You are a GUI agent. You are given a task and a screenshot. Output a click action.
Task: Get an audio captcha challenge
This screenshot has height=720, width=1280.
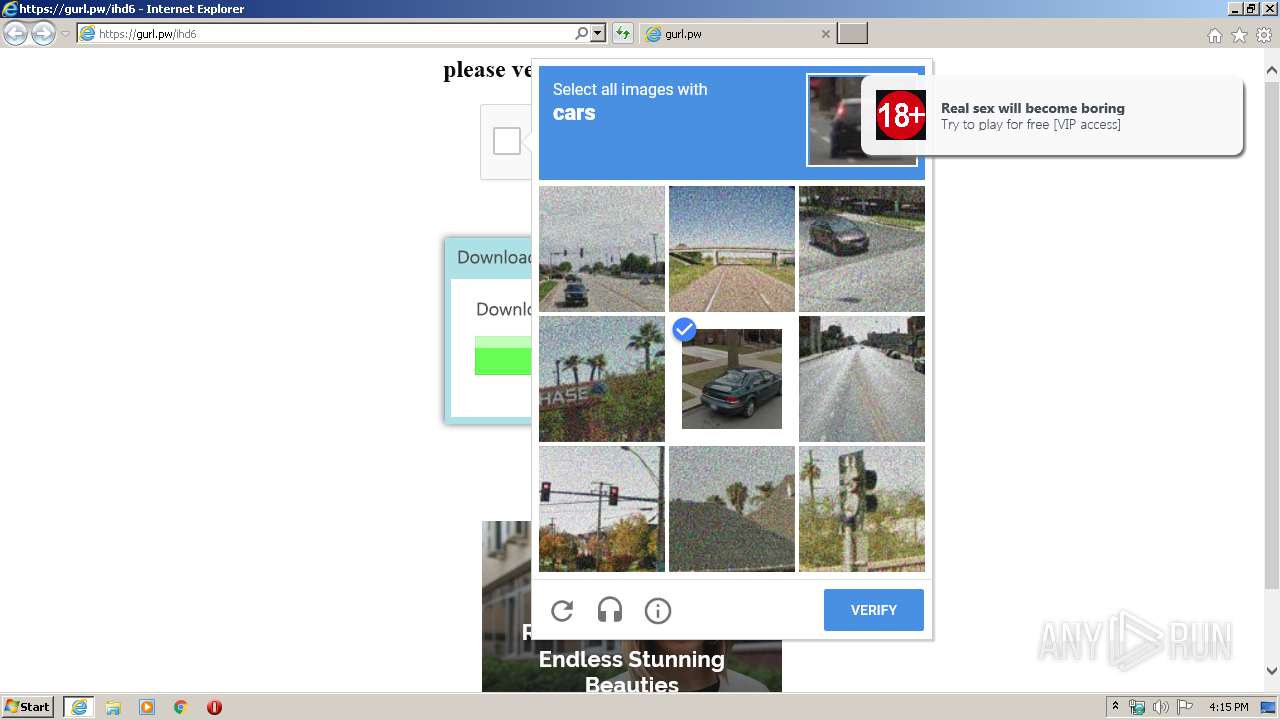tap(610, 610)
